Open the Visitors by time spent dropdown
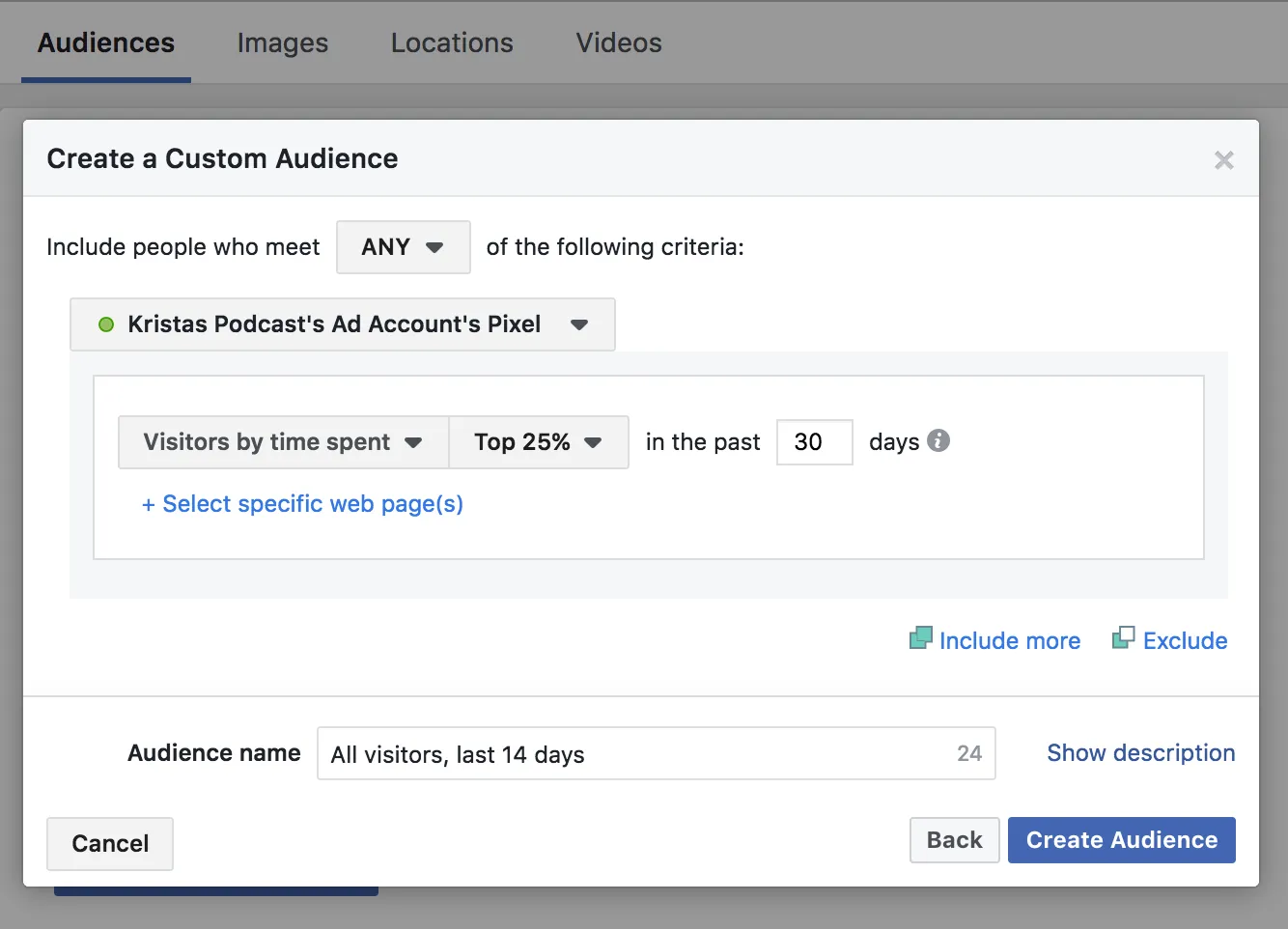This screenshot has height=929, width=1288. [x=283, y=442]
